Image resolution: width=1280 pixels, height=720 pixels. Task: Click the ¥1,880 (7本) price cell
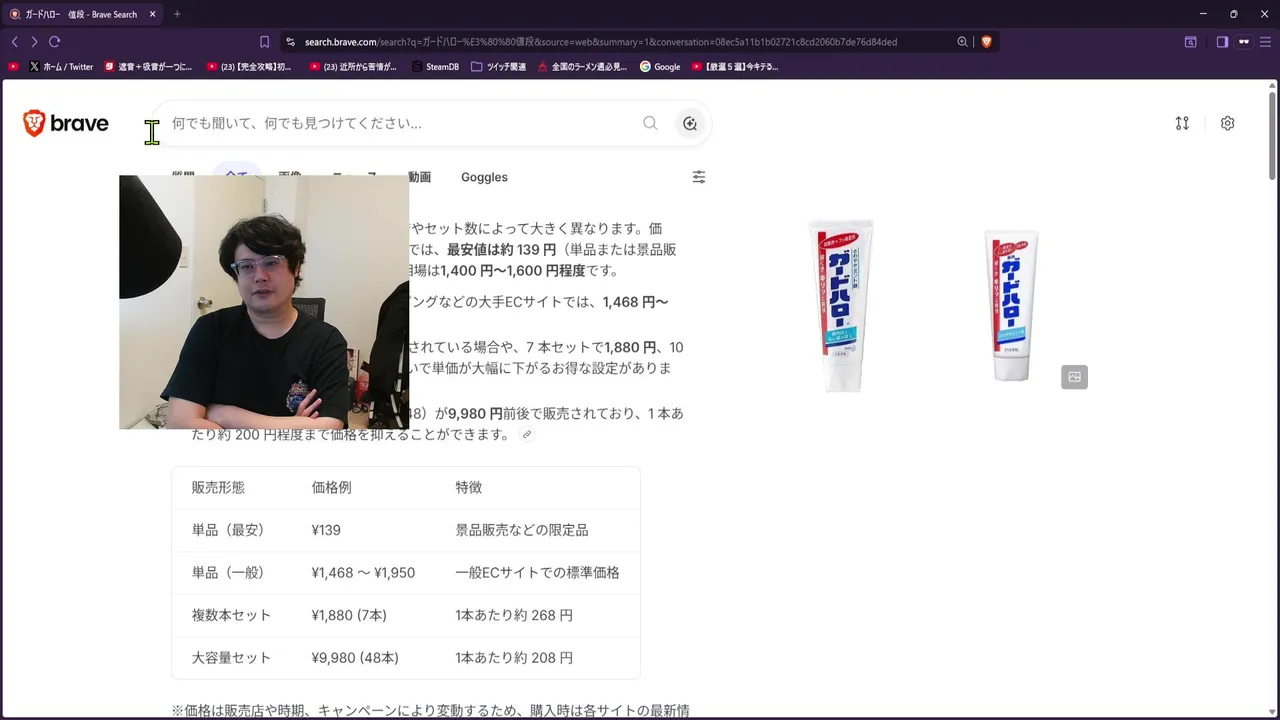coord(349,615)
